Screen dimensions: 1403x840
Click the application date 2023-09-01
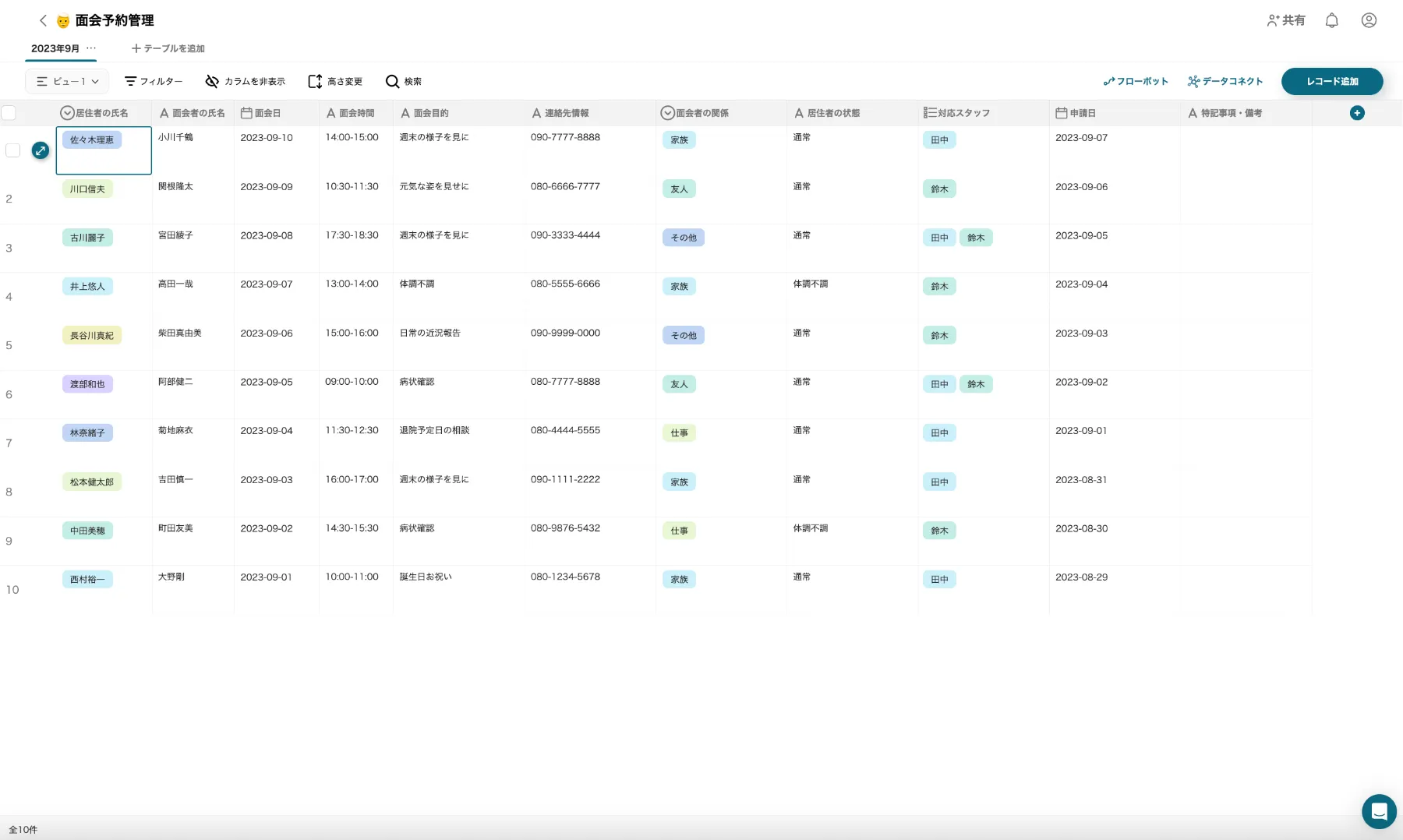coord(1081,431)
